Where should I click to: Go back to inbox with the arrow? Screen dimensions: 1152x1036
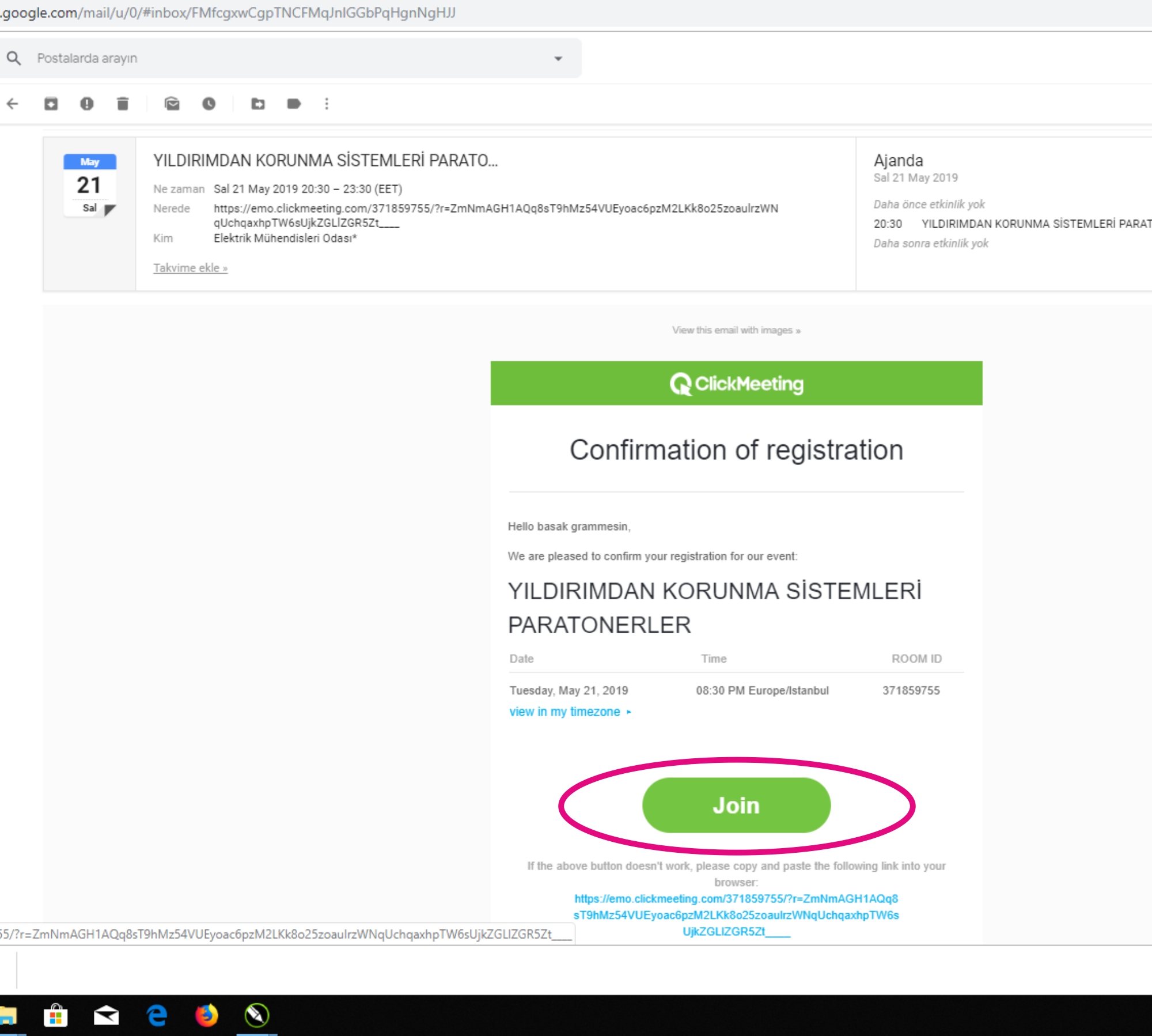click(13, 104)
